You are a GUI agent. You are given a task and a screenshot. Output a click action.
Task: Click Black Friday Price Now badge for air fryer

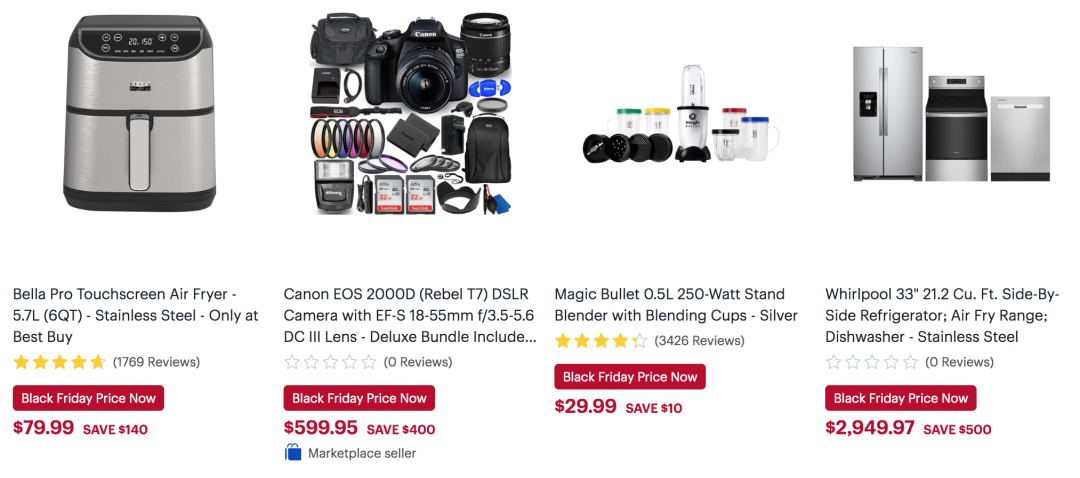tap(88, 398)
